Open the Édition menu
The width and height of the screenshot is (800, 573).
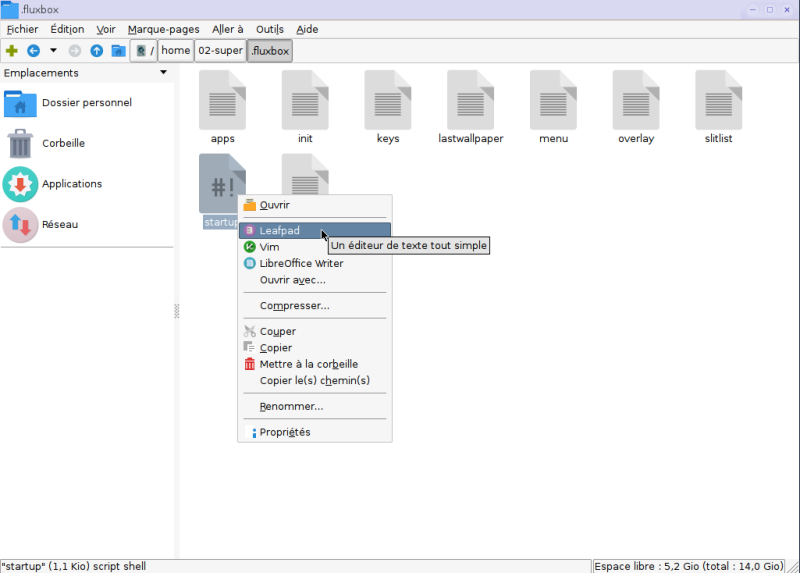[x=67, y=30]
